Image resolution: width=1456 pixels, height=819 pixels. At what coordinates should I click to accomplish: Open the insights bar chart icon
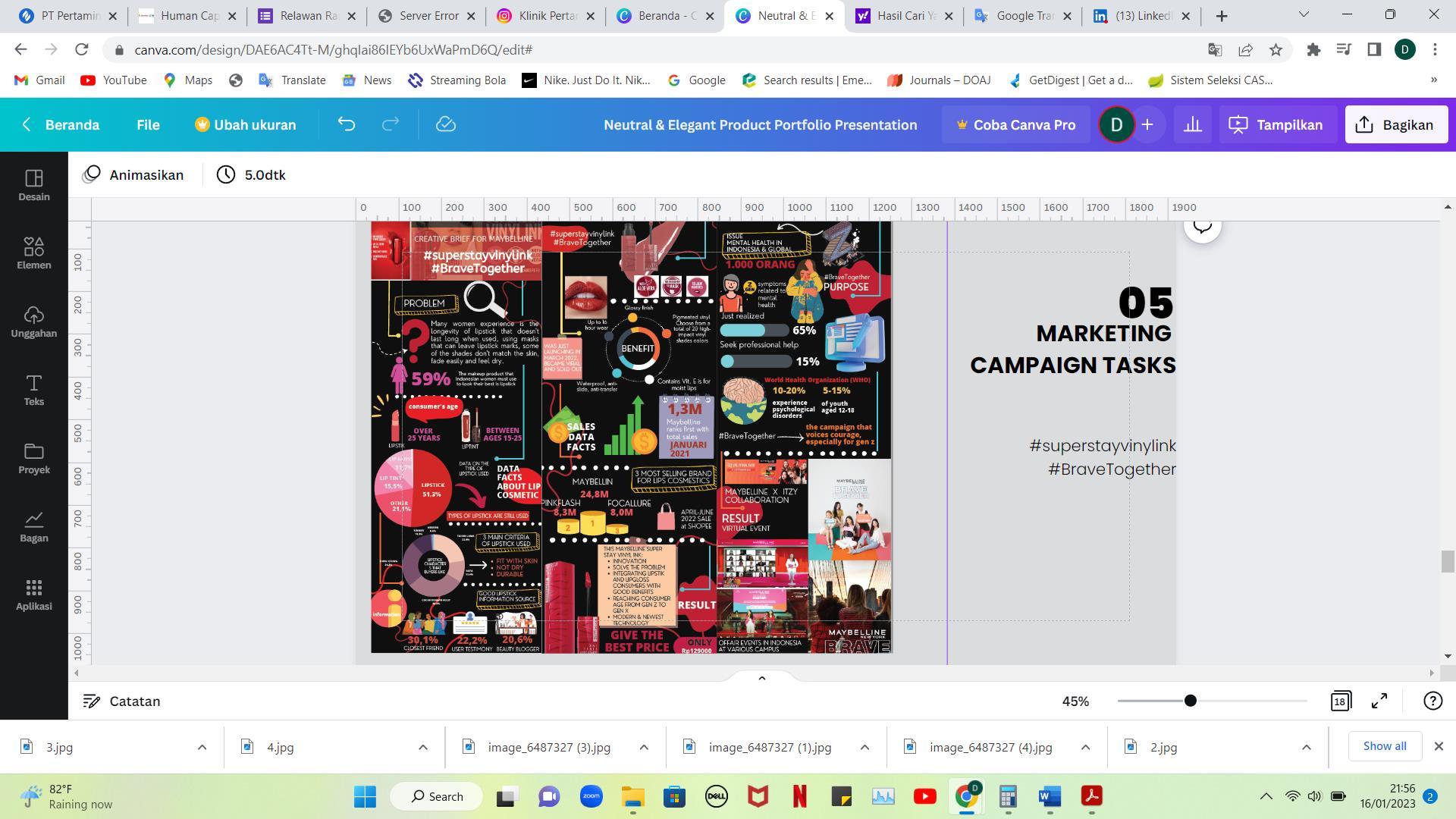coord(1192,124)
